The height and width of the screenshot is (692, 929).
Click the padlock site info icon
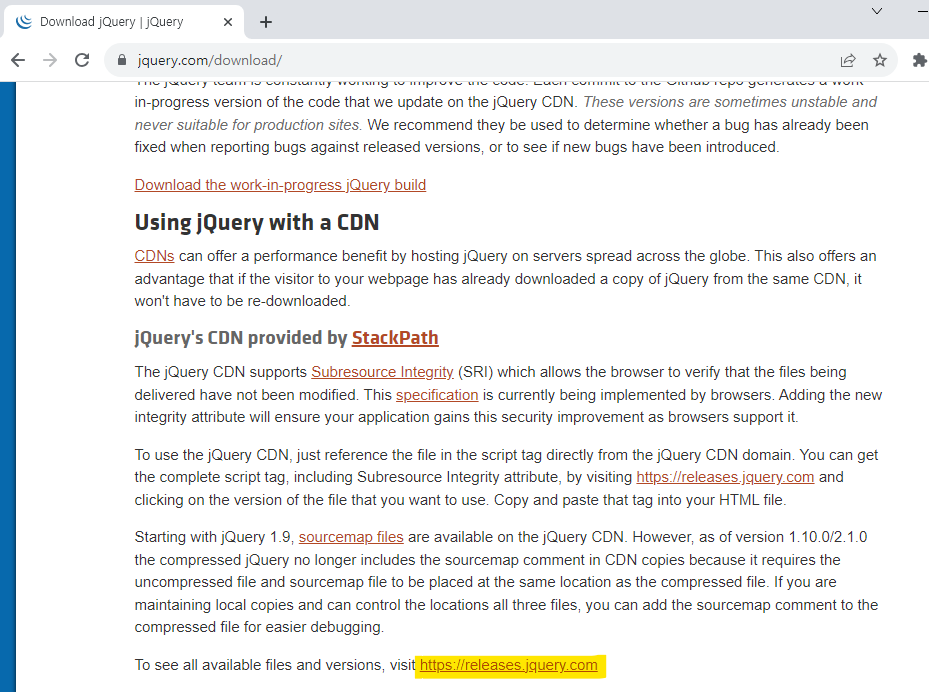click(121, 60)
